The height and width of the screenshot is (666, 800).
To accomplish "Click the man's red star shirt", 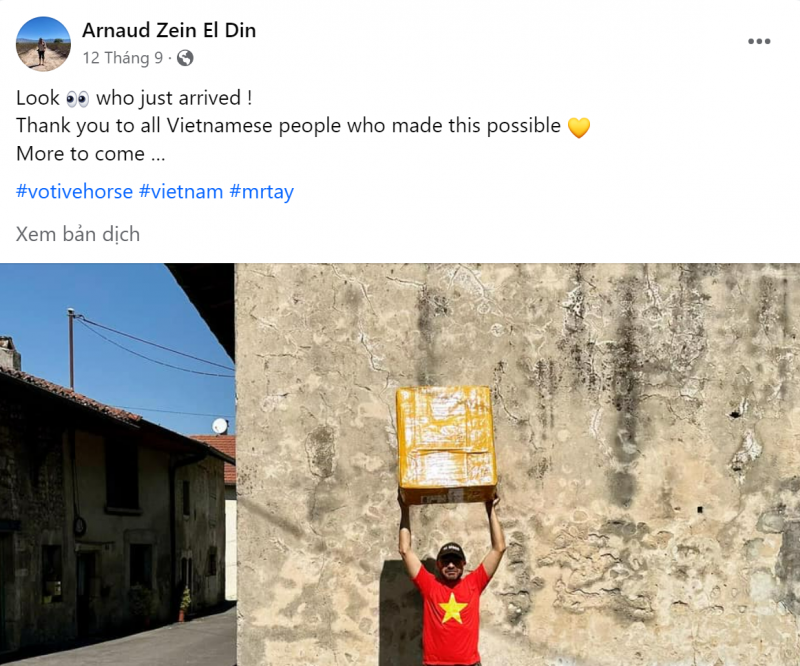I will pyautogui.click(x=451, y=614).
